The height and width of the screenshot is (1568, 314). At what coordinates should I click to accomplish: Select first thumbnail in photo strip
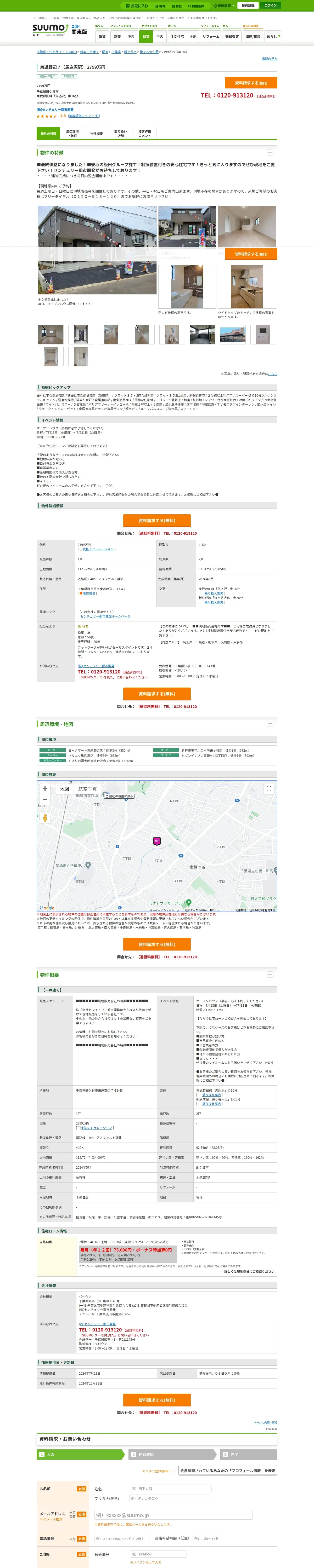[x=51, y=334]
